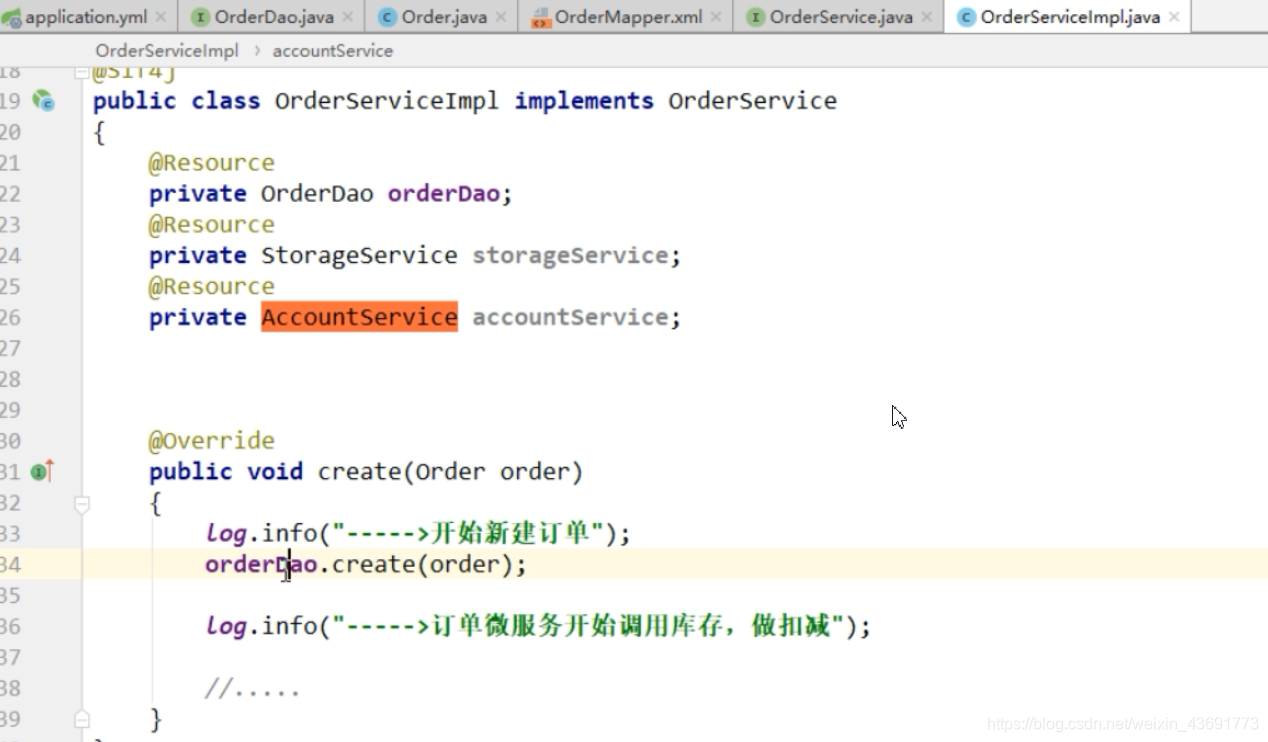Select the OrderServiceImpl.java tab
The image size is (1268, 742).
[x=1070, y=17]
